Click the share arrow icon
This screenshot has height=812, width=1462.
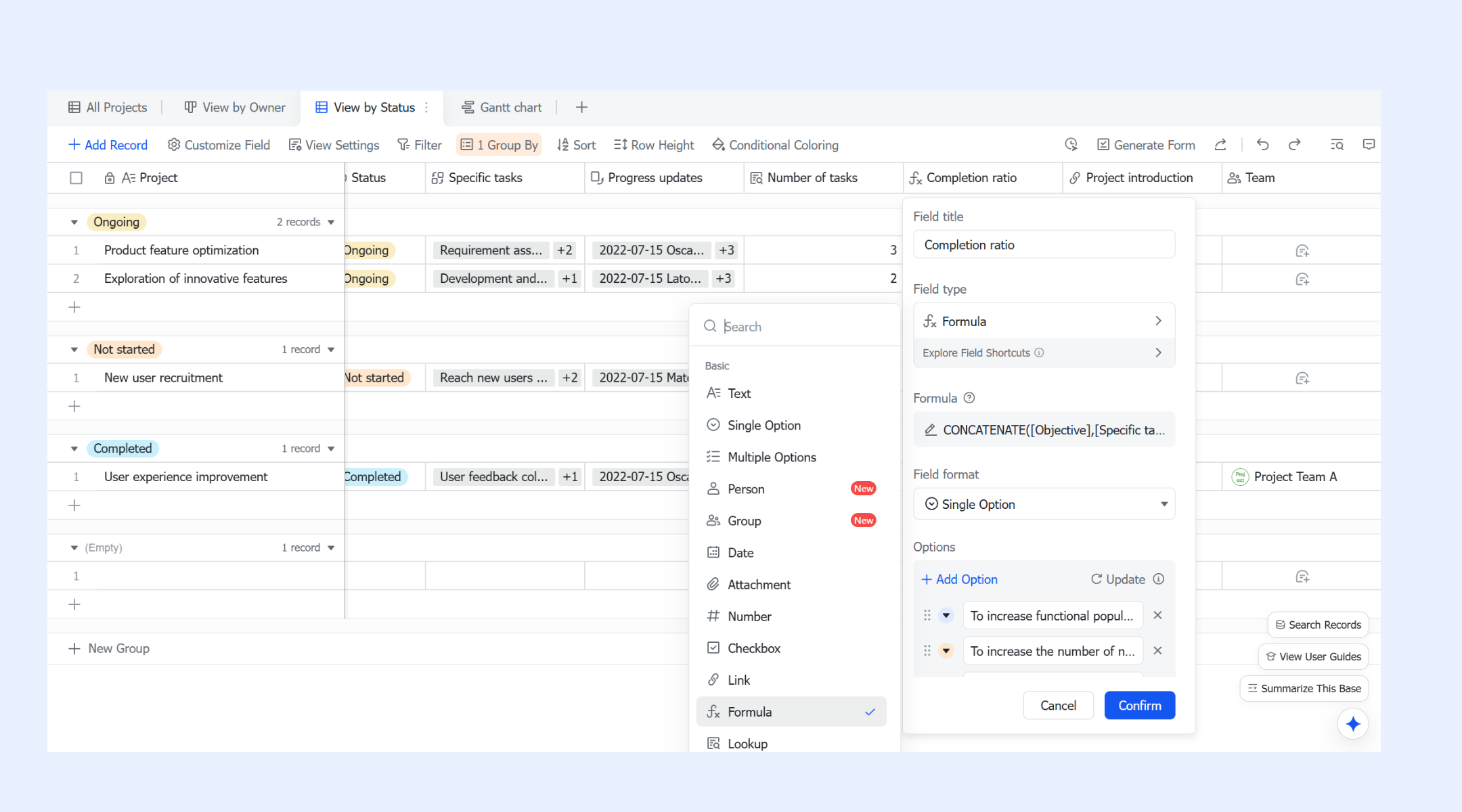1220,144
